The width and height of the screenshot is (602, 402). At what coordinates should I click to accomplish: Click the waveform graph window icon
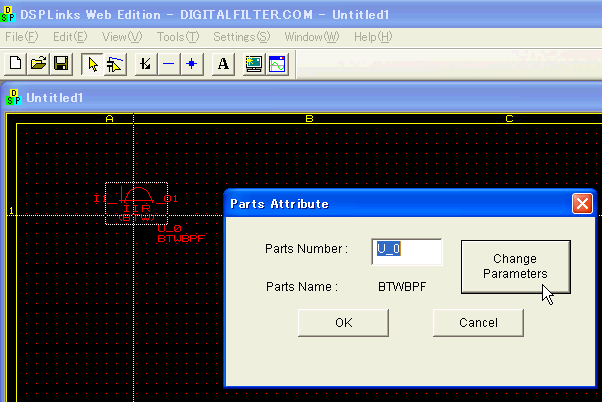[x=277, y=63]
